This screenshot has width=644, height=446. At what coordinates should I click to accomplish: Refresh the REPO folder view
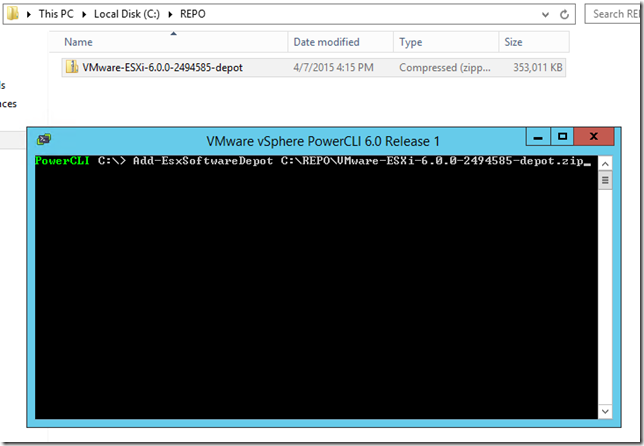(x=565, y=15)
